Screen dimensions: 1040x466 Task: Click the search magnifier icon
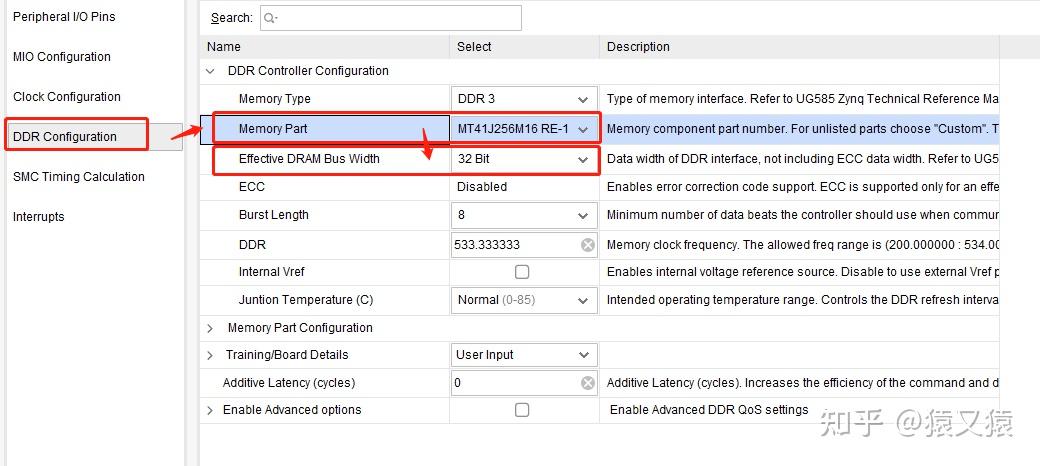click(x=270, y=18)
